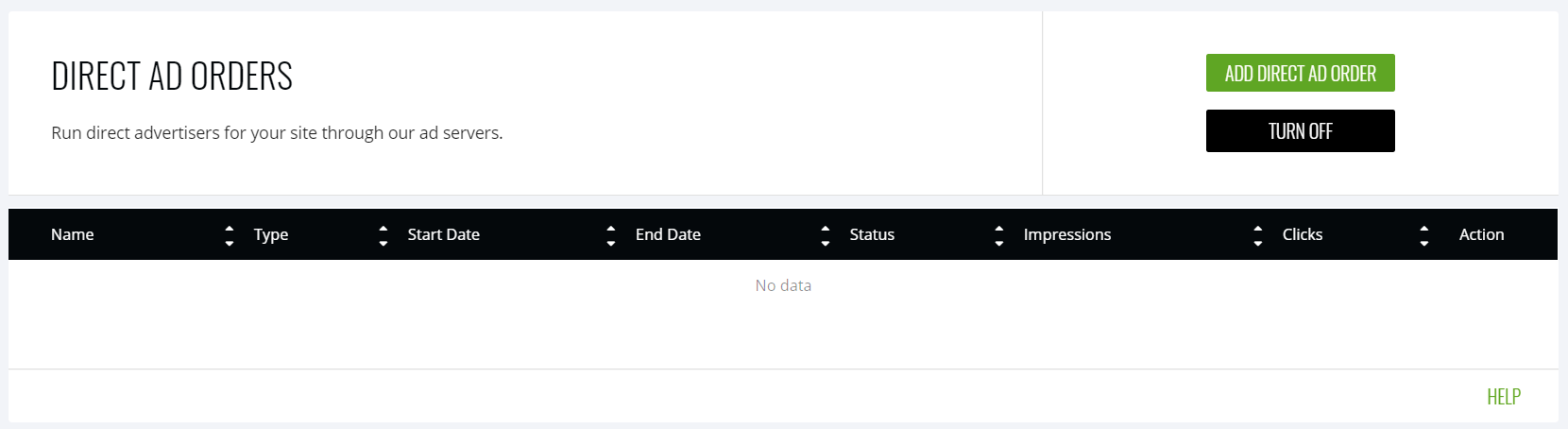Click sort arrows beside the Type column
Image resolution: width=1568 pixels, height=429 pixels.
383,235
